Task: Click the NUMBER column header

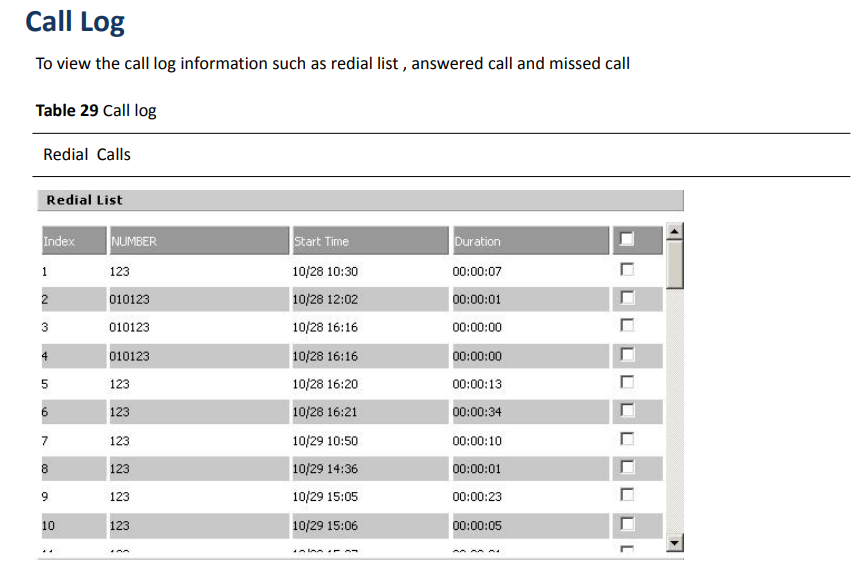Action: pos(199,241)
